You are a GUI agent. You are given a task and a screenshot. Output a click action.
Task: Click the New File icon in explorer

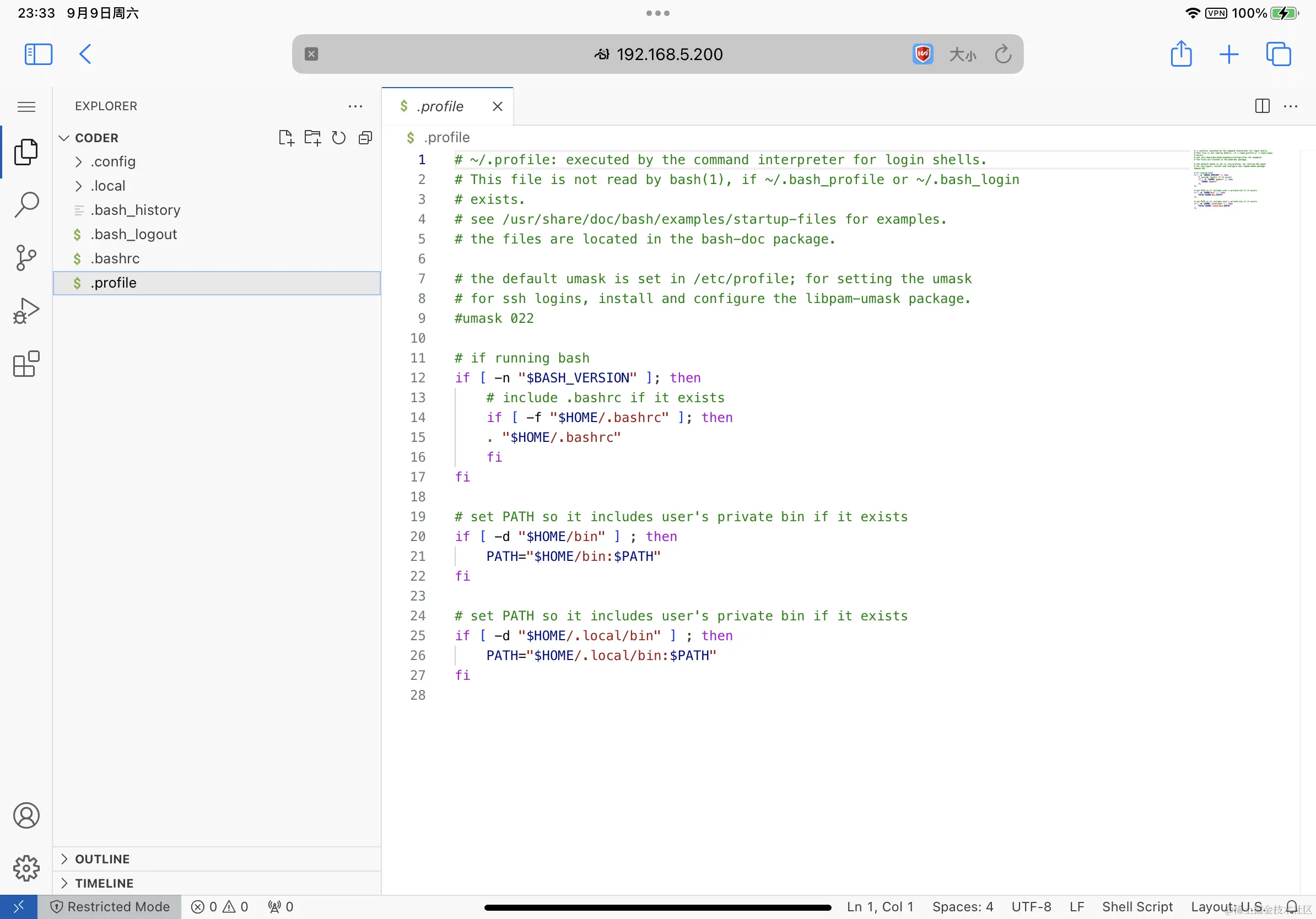tap(285, 138)
